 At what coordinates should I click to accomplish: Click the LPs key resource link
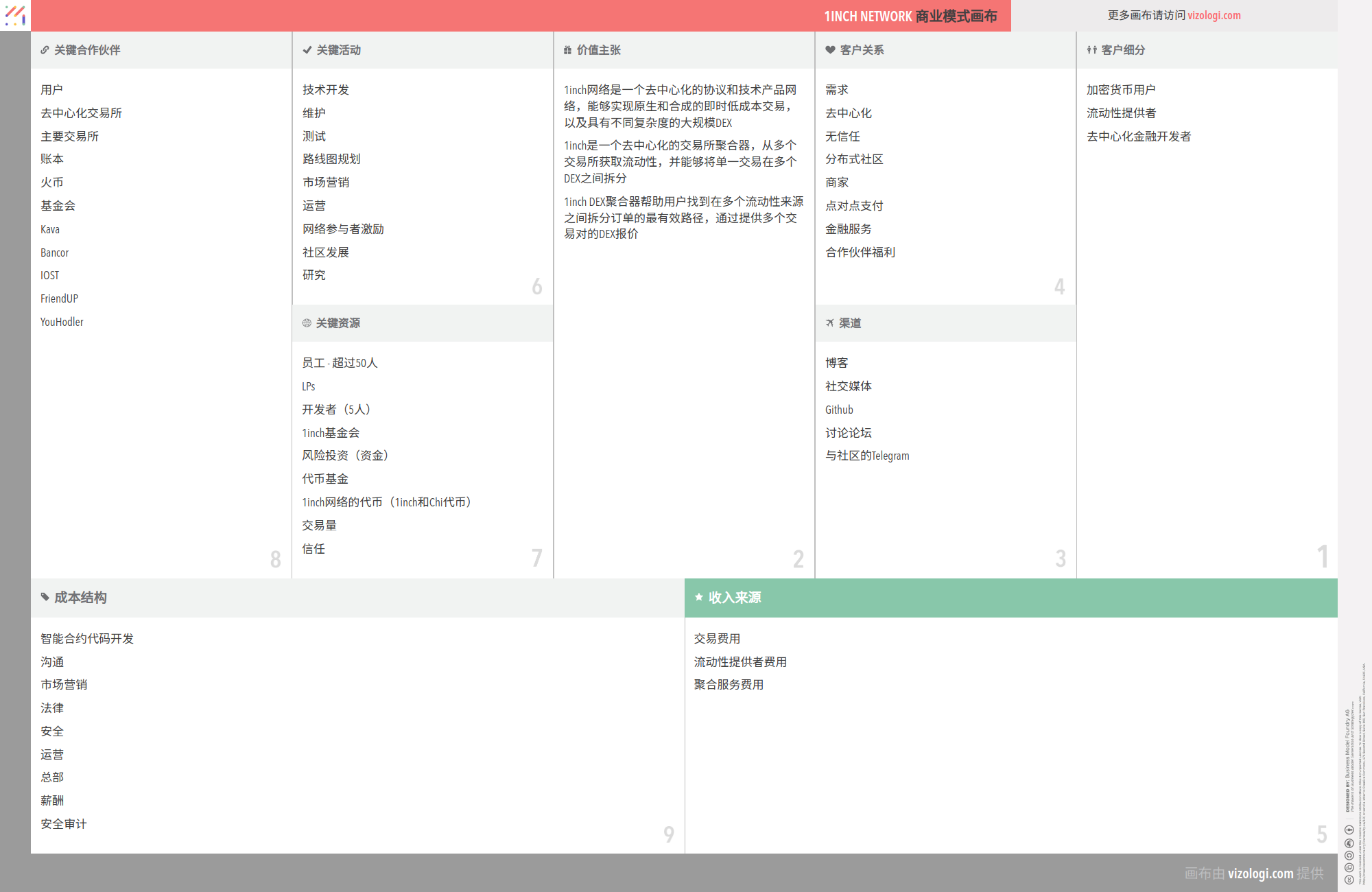(308, 386)
